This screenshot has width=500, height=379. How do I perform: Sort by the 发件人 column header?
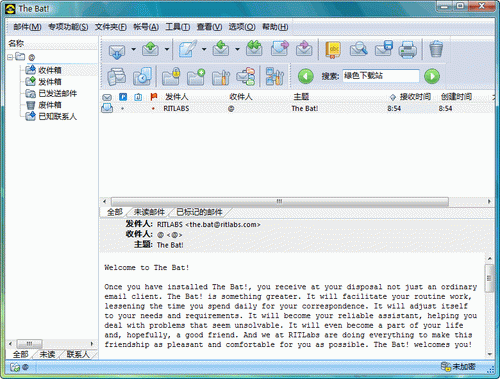[177, 97]
